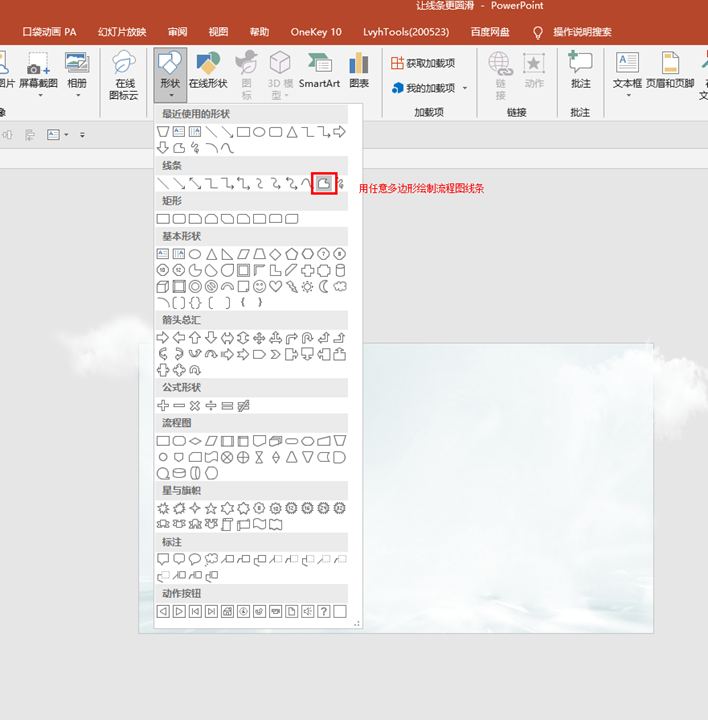Click the slide canvas with cloud background
The image size is (708, 720).
pos(507,487)
